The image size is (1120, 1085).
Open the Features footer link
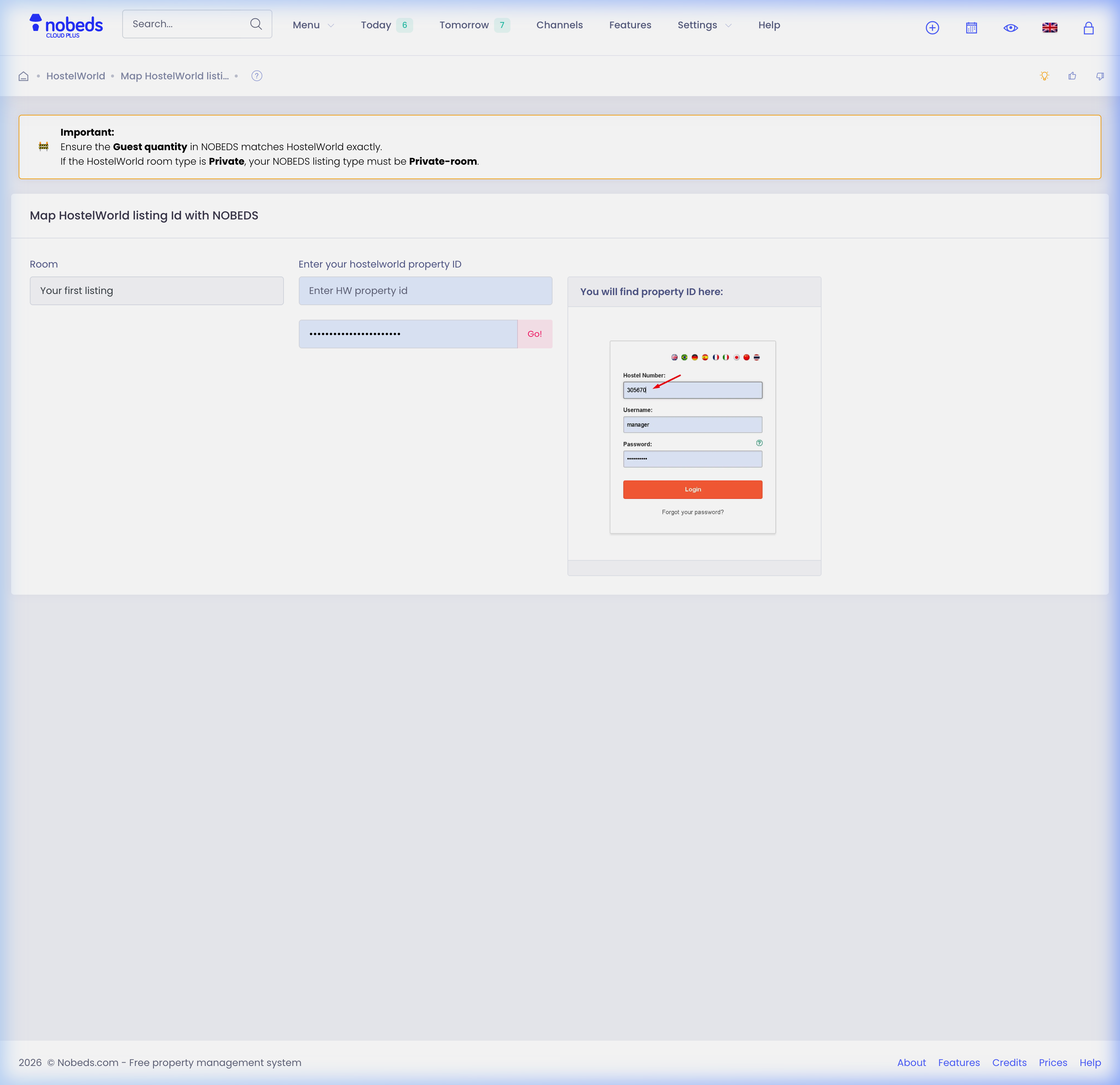[959, 1063]
